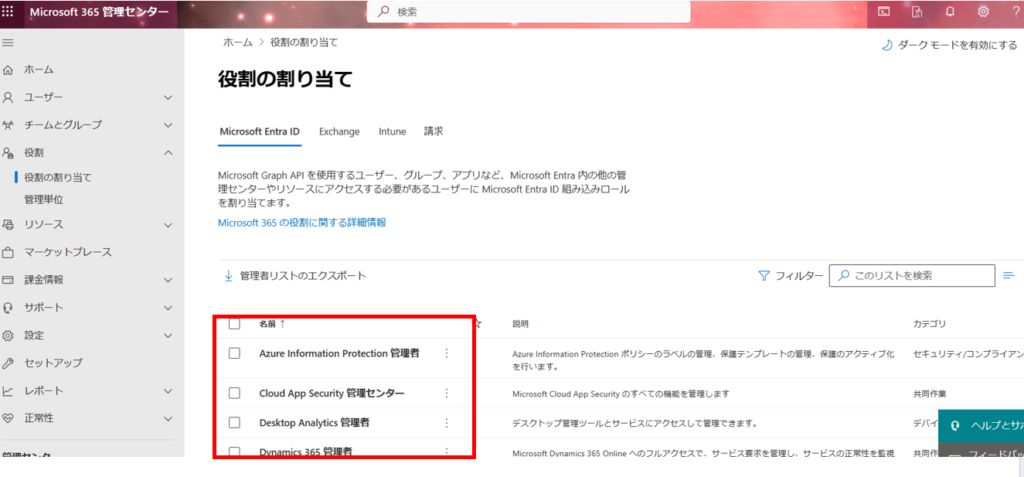Click the レポート chart icon
This screenshot has height=477, width=1024.
point(8,391)
